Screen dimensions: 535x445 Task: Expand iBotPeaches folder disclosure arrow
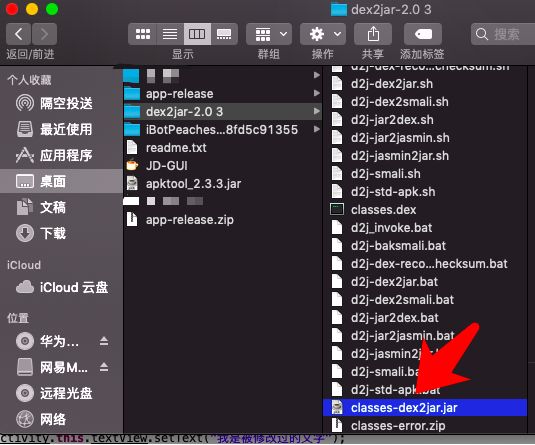[x=317, y=129]
